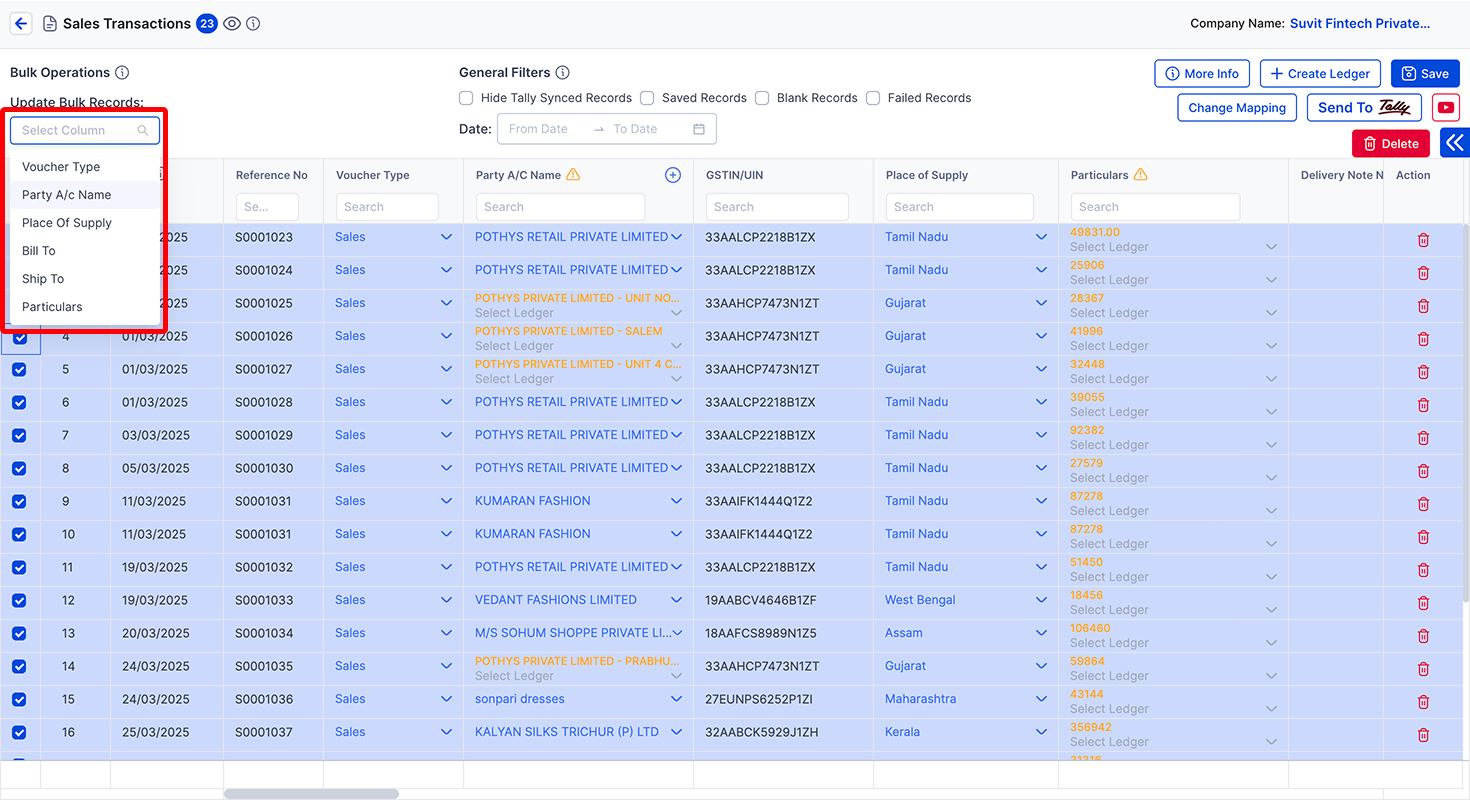Open Change Mapping
The height and width of the screenshot is (800, 1470).
click(x=1237, y=108)
